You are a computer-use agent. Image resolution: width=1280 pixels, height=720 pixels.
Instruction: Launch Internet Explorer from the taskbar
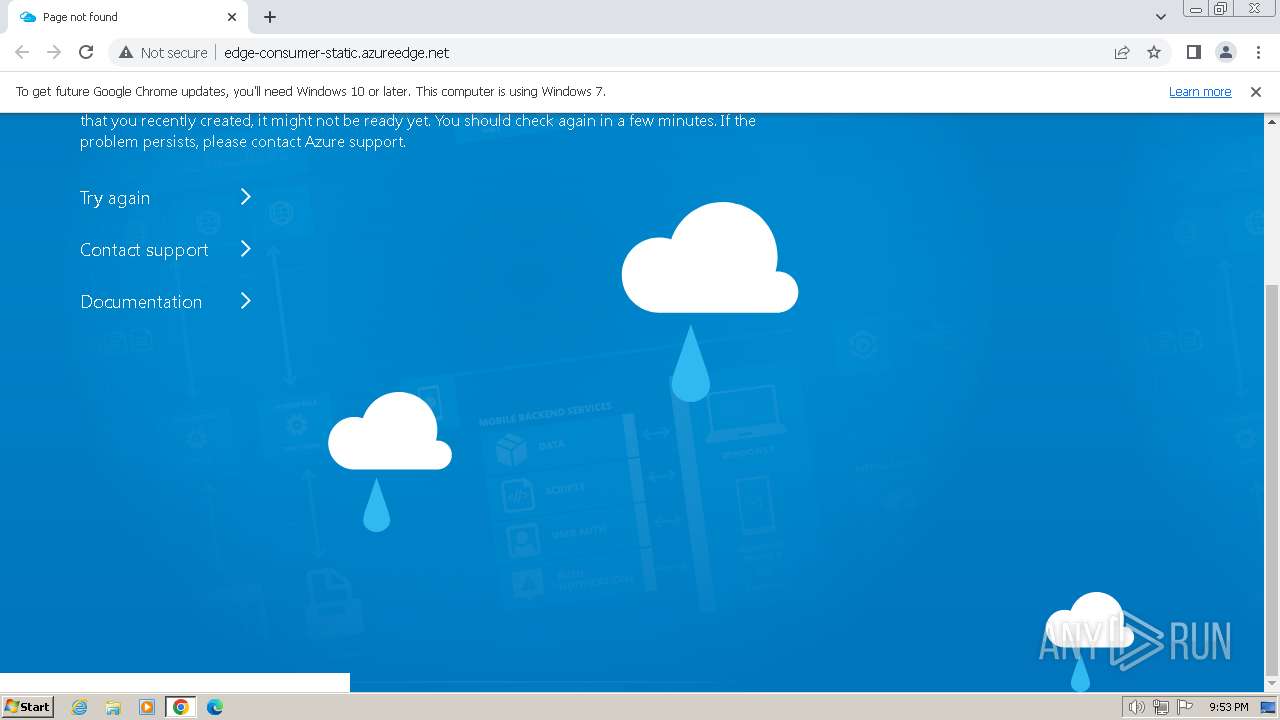[80, 707]
